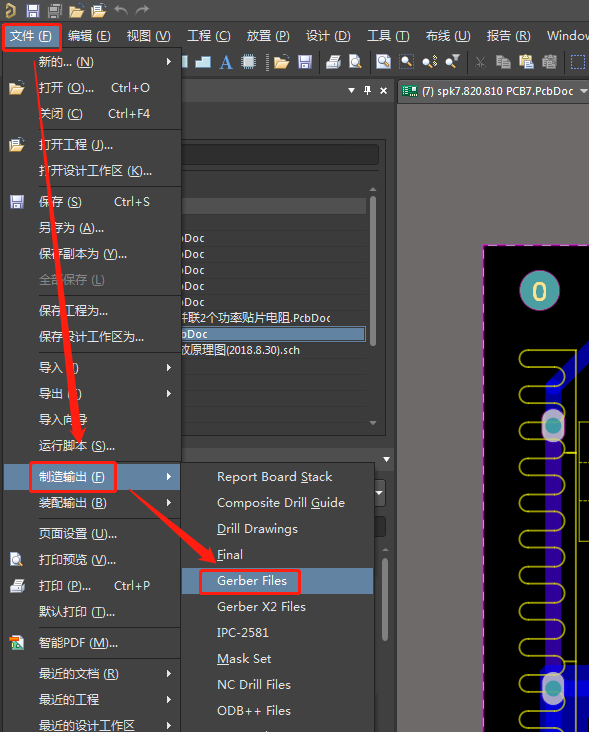Image resolution: width=589 pixels, height=732 pixels.
Task: Choose Report Board Stack entry
Action: pos(277,477)
